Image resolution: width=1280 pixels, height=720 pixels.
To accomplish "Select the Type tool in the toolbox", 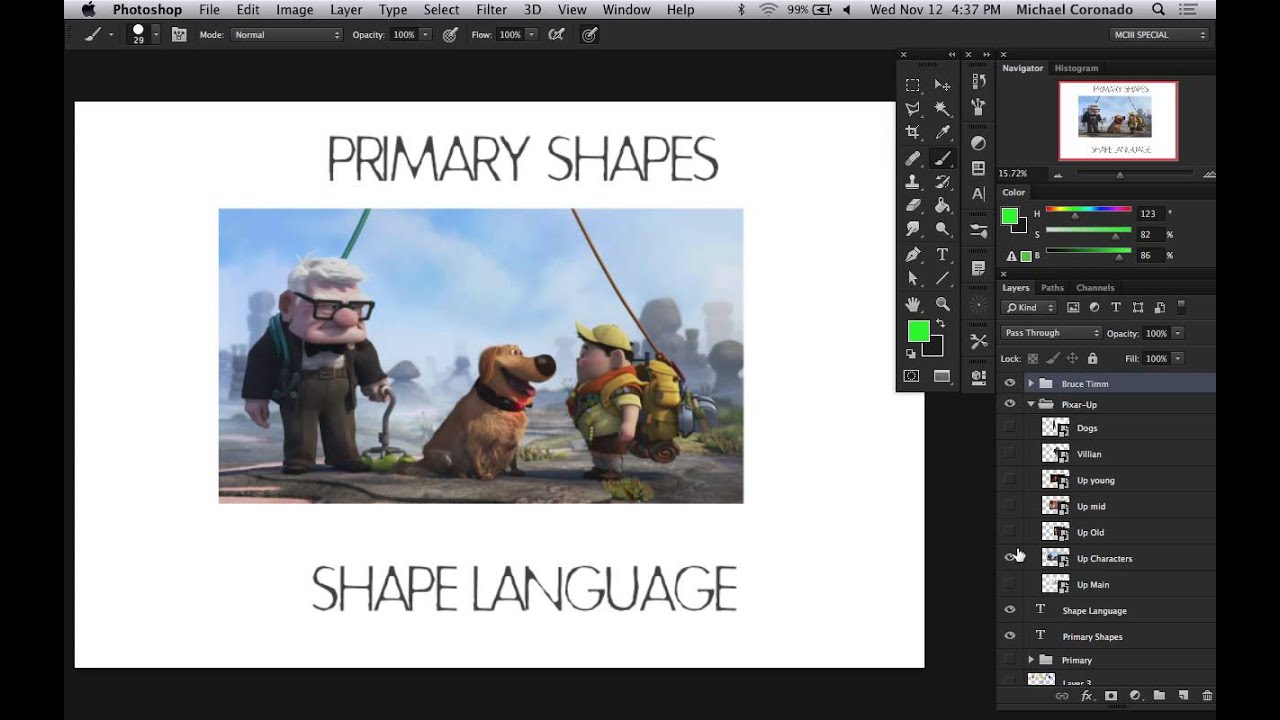I will click(942, 255).
